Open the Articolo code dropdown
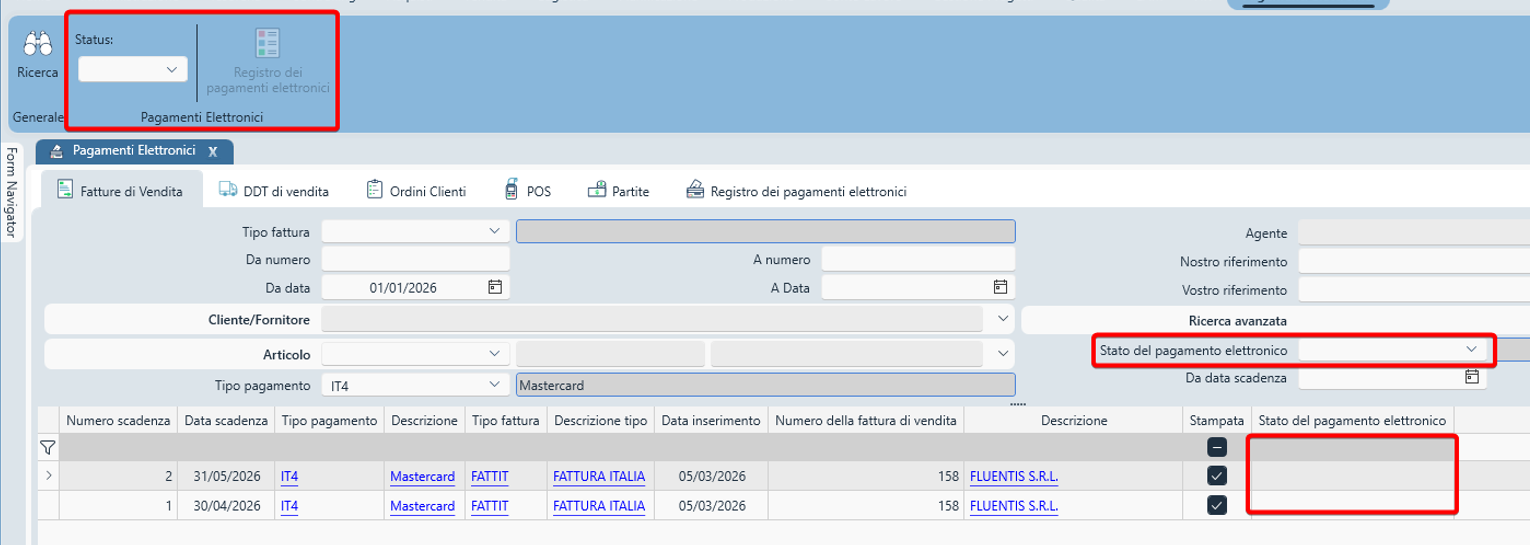This screenshot has height=545, width=1530. coord(494,353)
